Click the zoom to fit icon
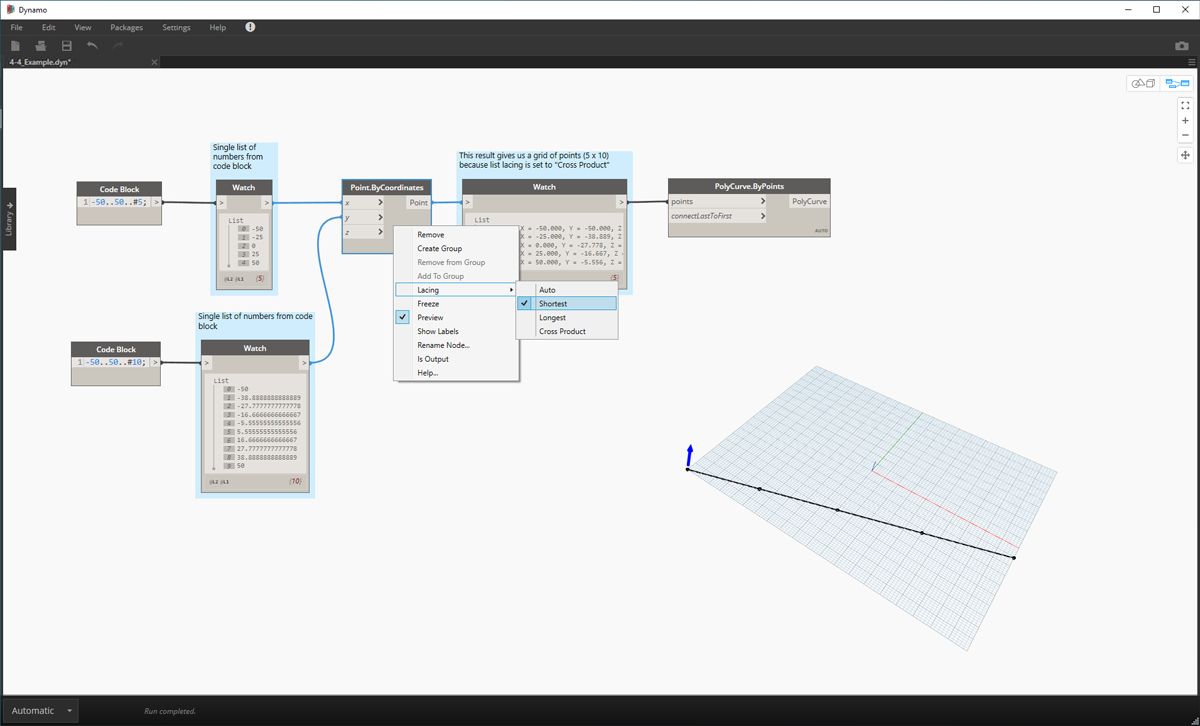Screen dimensions: 1200x726 tap(1185, 104)
